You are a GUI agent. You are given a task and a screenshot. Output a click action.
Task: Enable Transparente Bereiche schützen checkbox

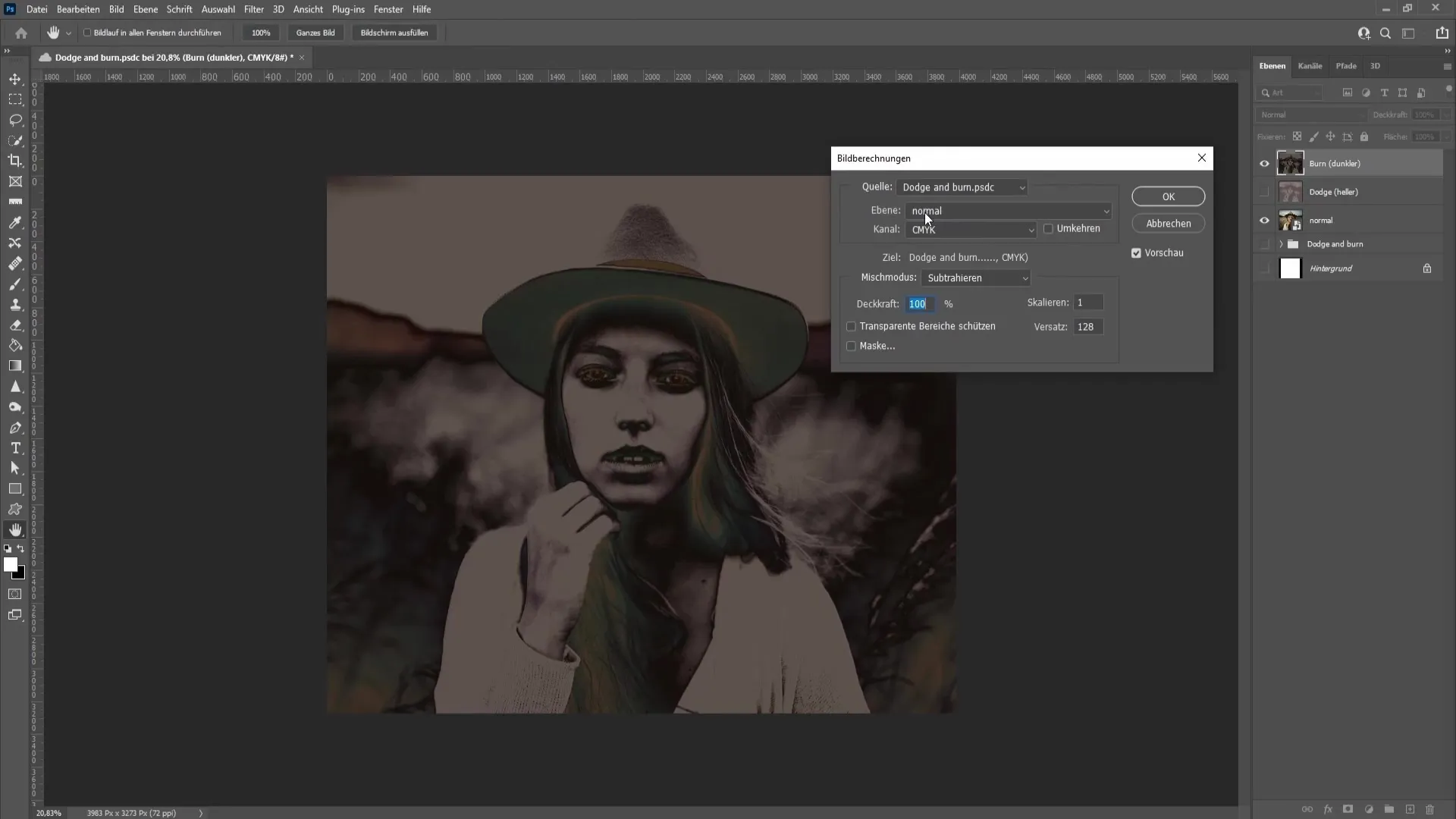click(x=851, y=326)
